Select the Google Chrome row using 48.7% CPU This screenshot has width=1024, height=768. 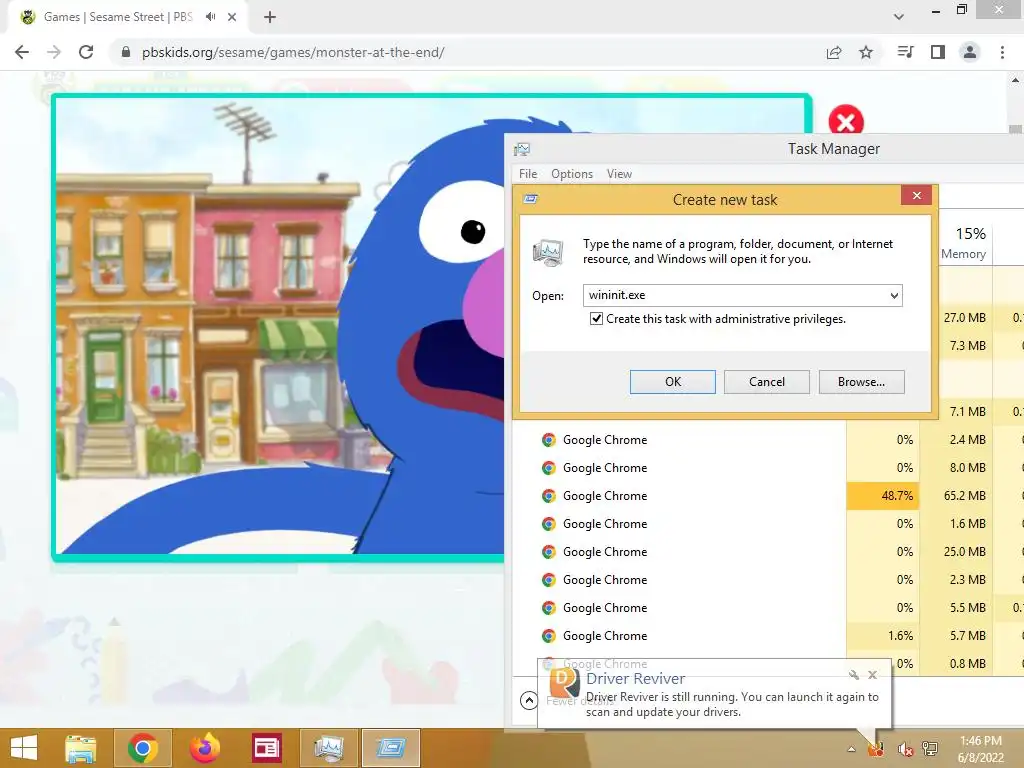(767, 496)
